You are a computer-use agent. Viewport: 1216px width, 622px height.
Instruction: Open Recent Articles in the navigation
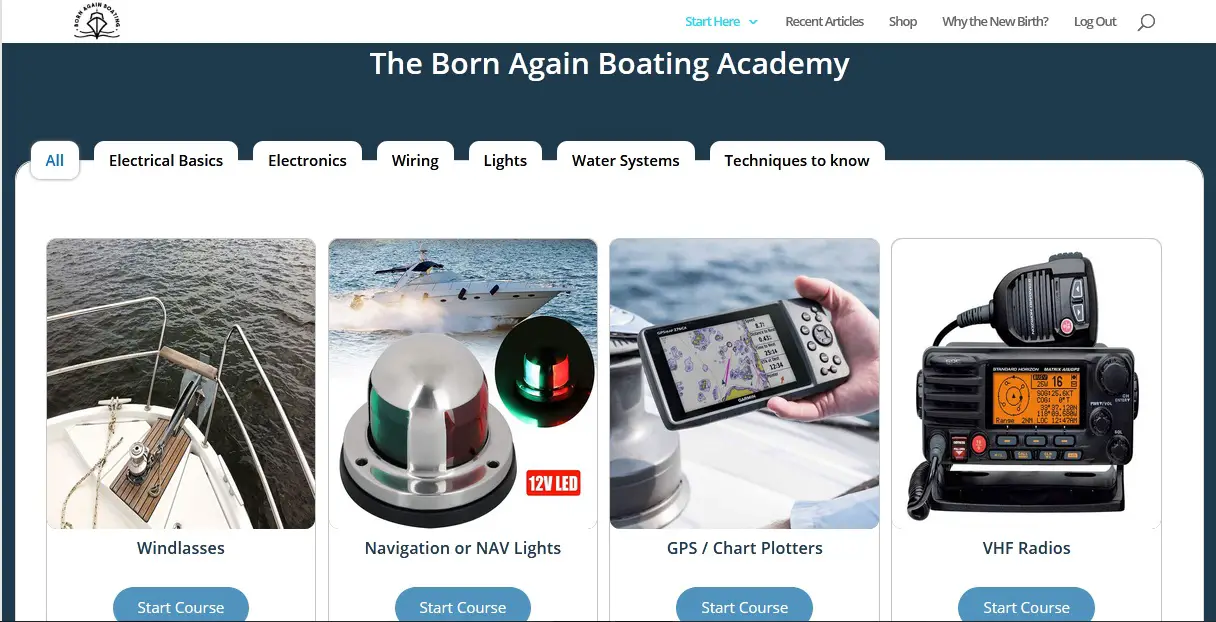point(824,22)
